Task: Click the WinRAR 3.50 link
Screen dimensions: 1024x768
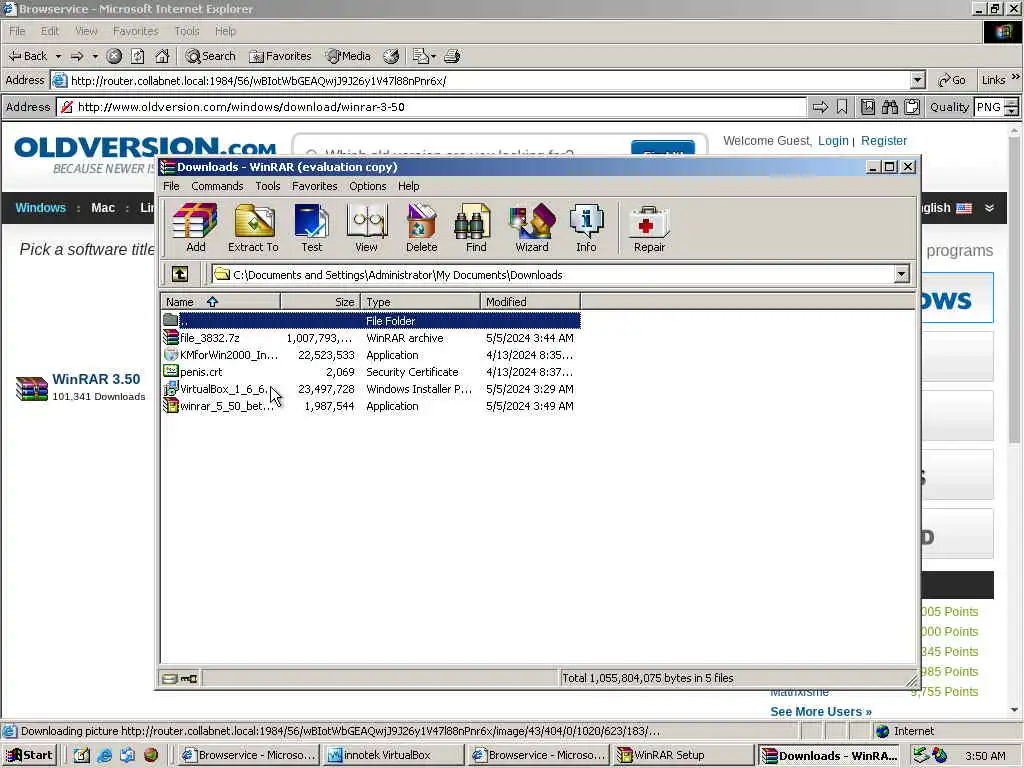Action: (x=96, y=379)
